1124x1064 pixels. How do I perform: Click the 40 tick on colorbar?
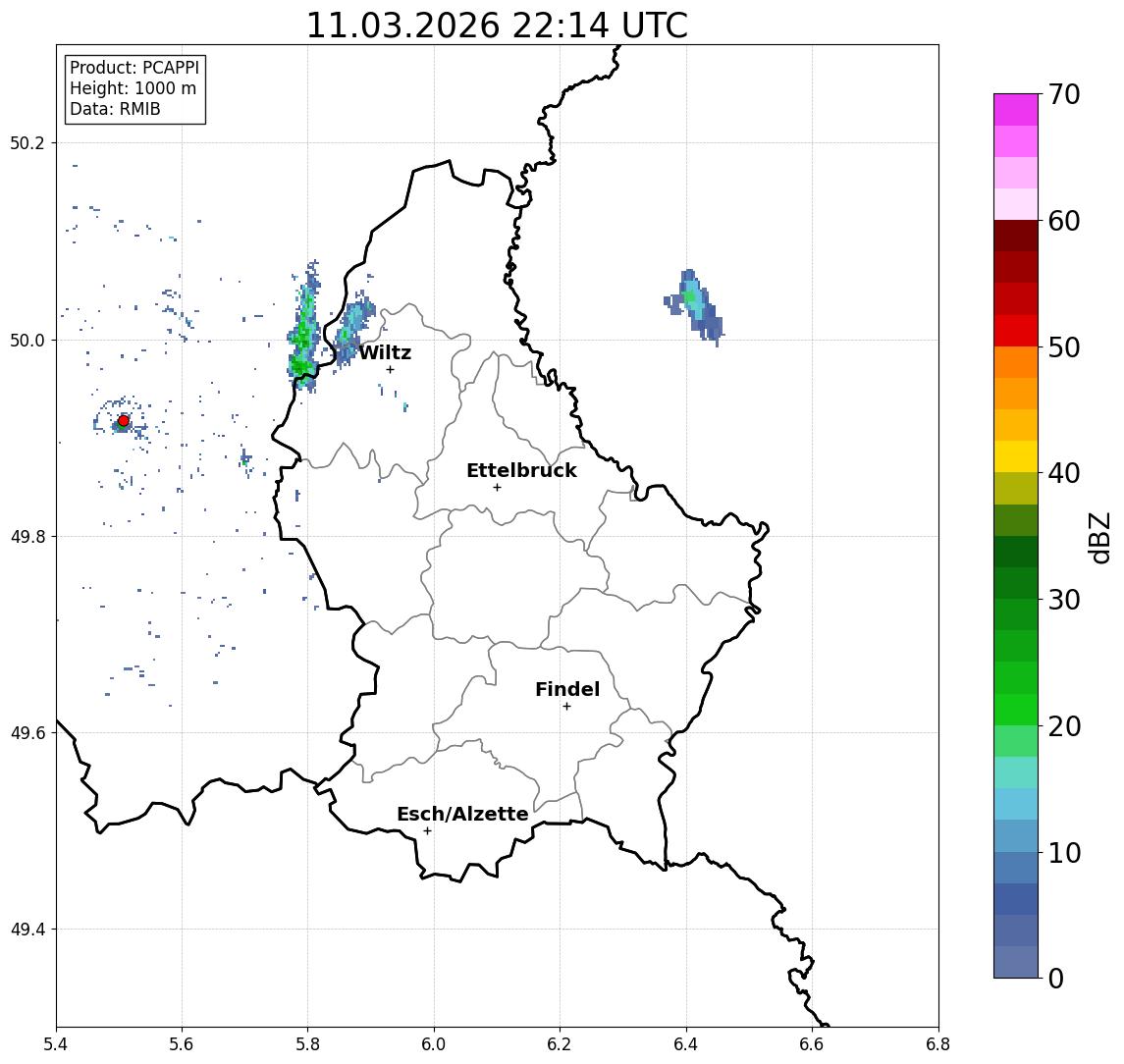[x=1064, y=473]
